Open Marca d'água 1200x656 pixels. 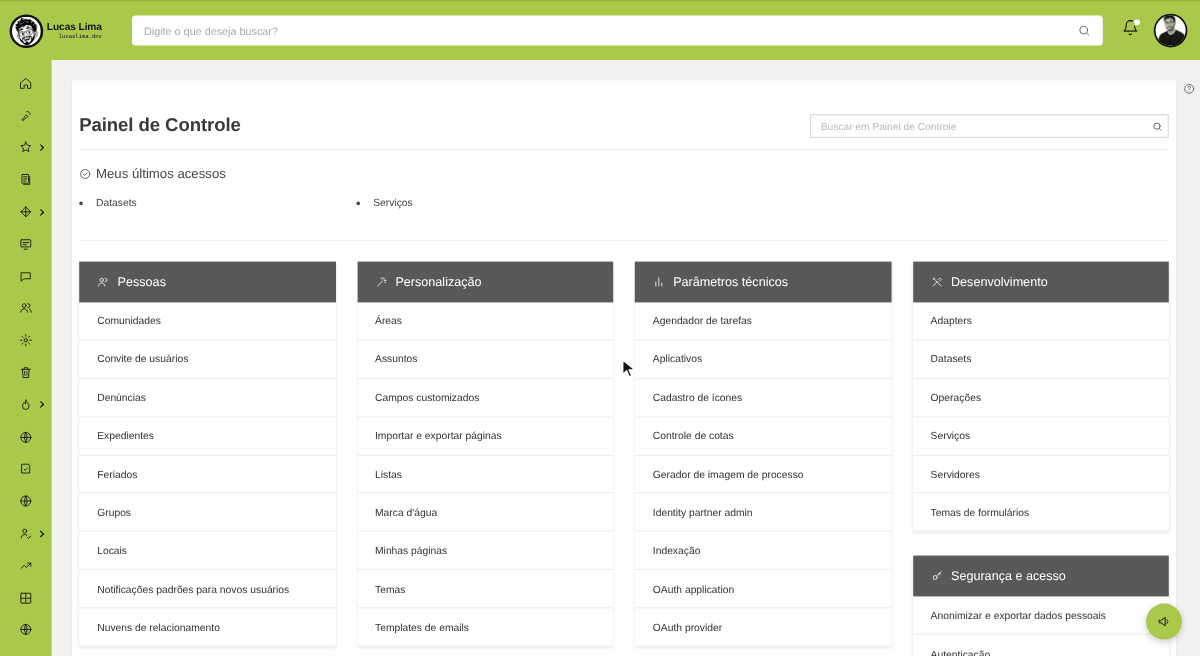tap(485, 513)
